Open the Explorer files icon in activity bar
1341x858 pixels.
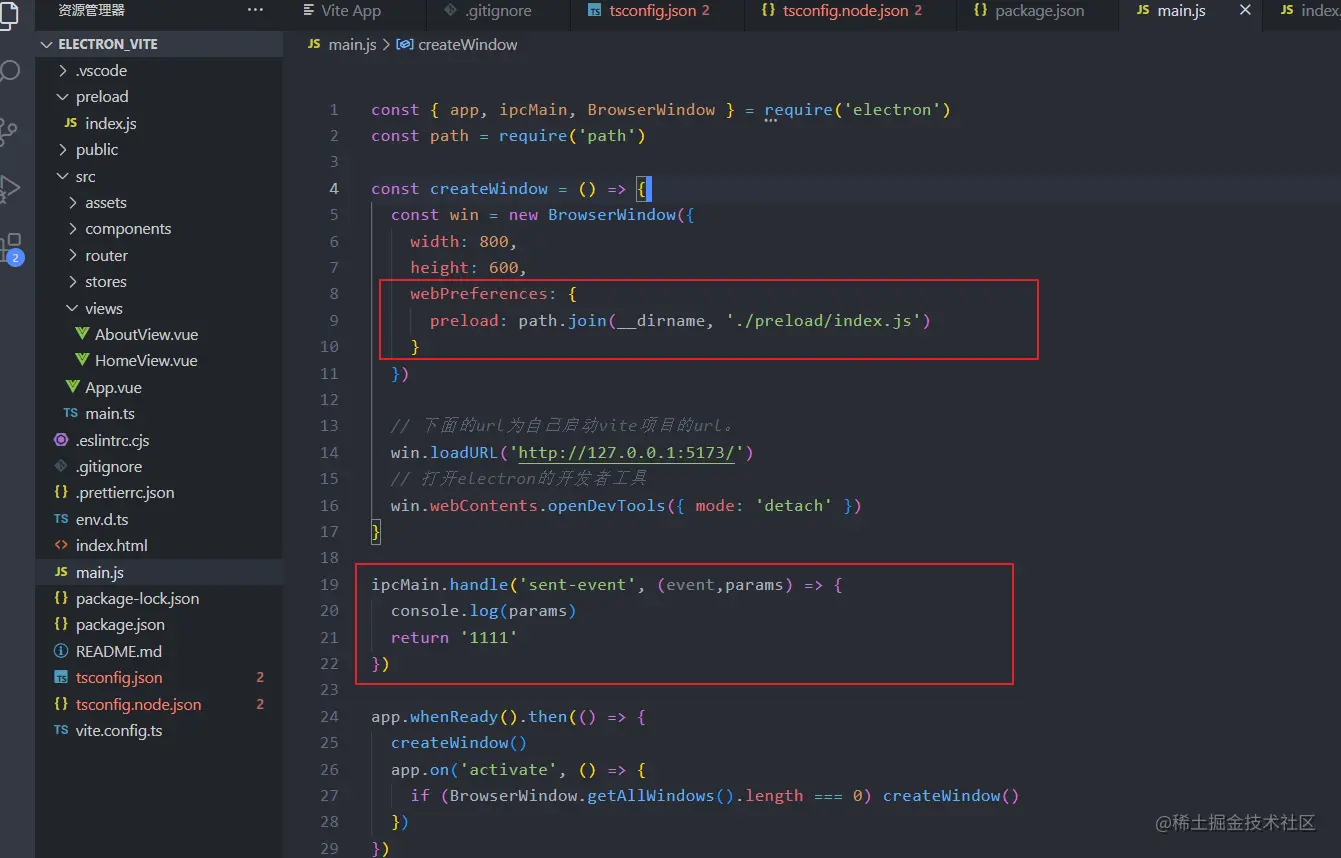pos(9,14)
